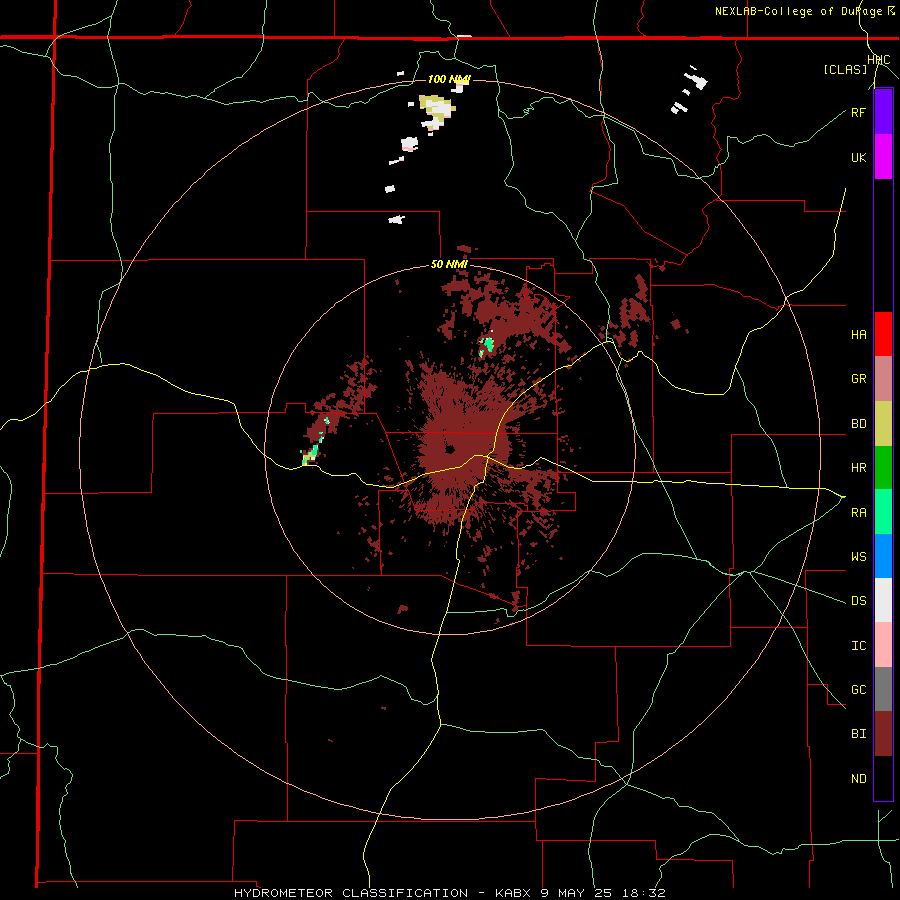900x900 pixels.
Task: Select the GC gray legend swatch
Action: point(883,689)
